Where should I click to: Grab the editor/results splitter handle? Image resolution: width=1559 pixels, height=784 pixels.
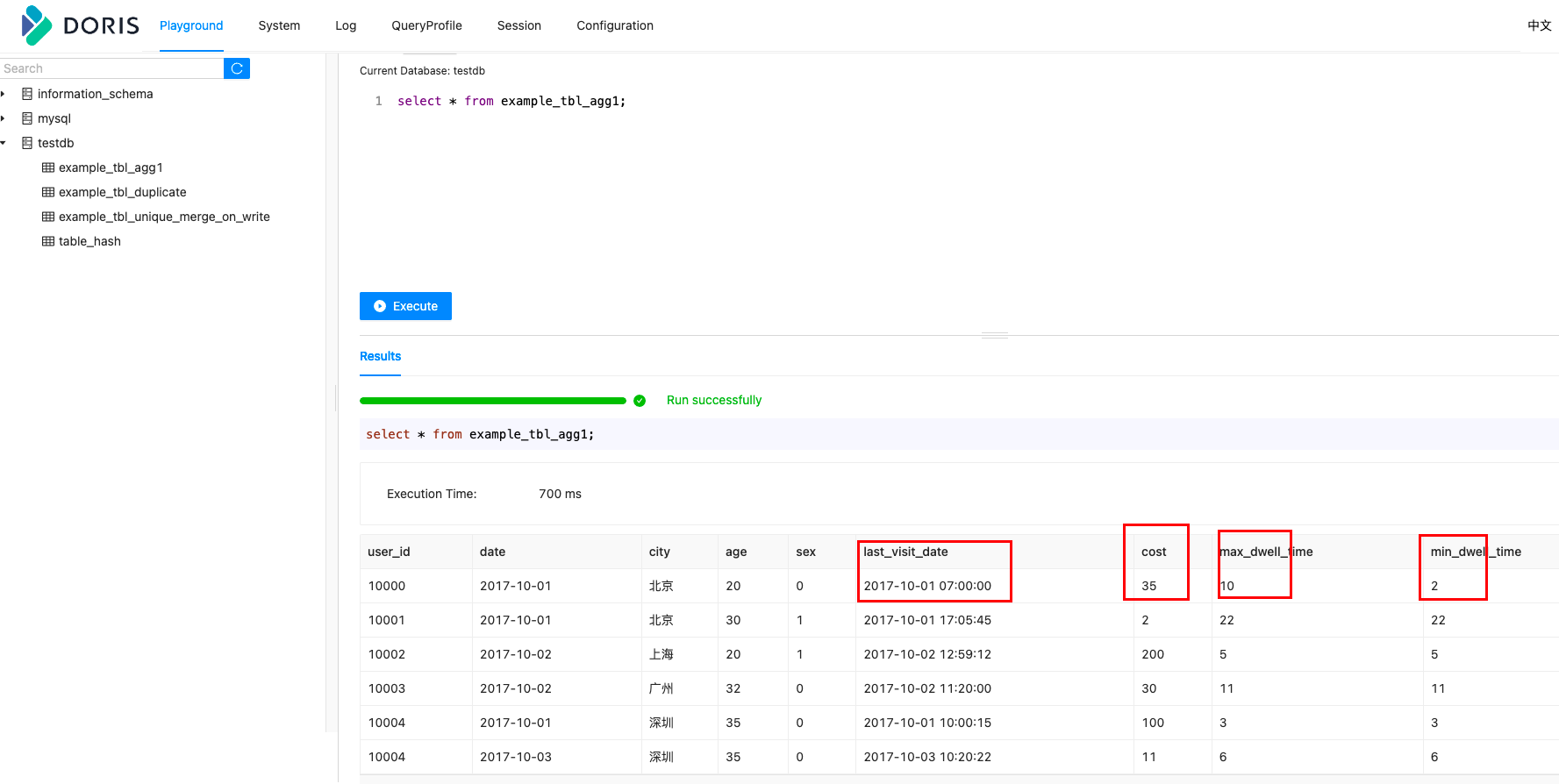pyautogui.click(x=994, y=335)
